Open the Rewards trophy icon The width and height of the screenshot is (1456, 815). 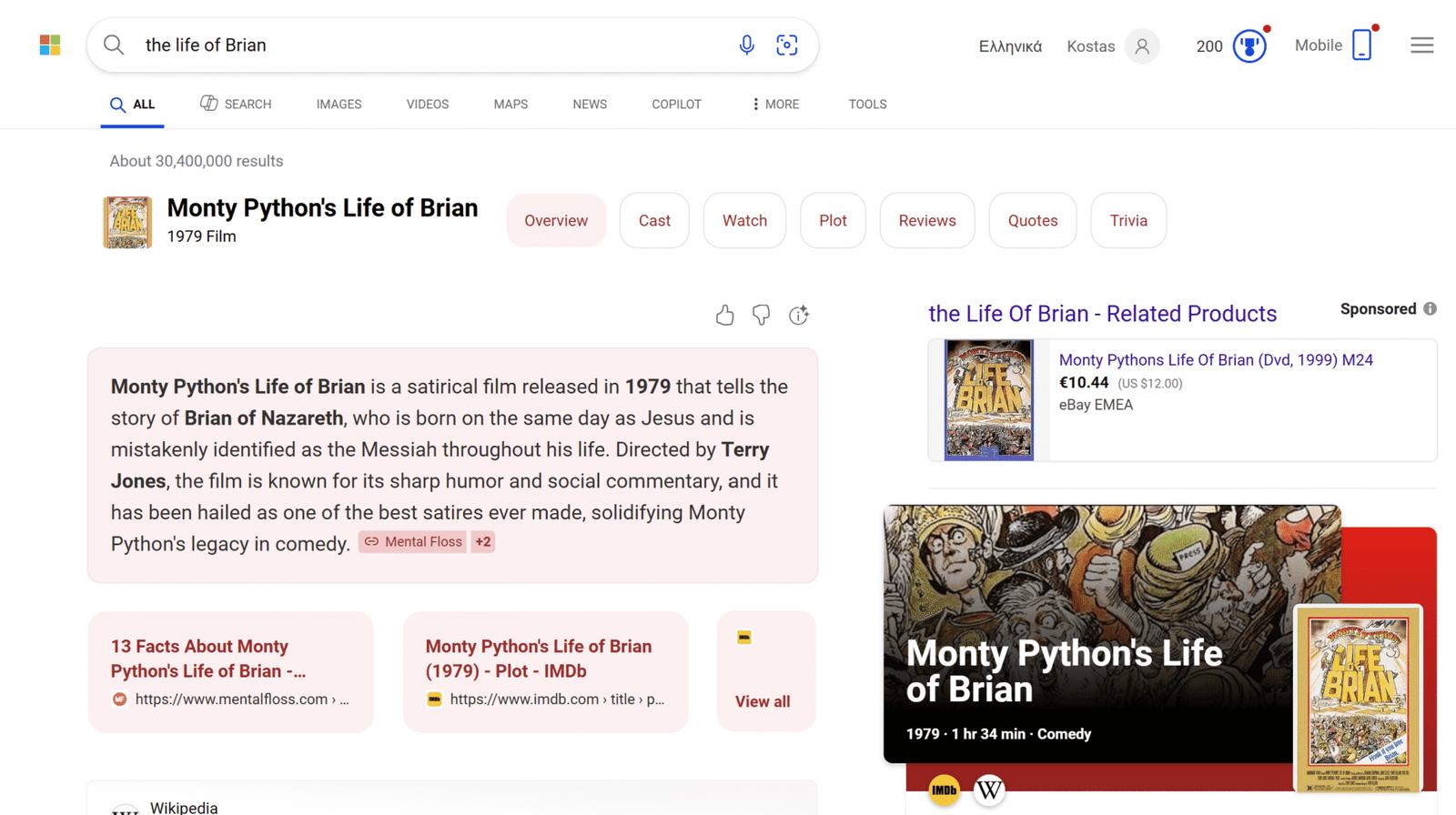point(1249,45)
